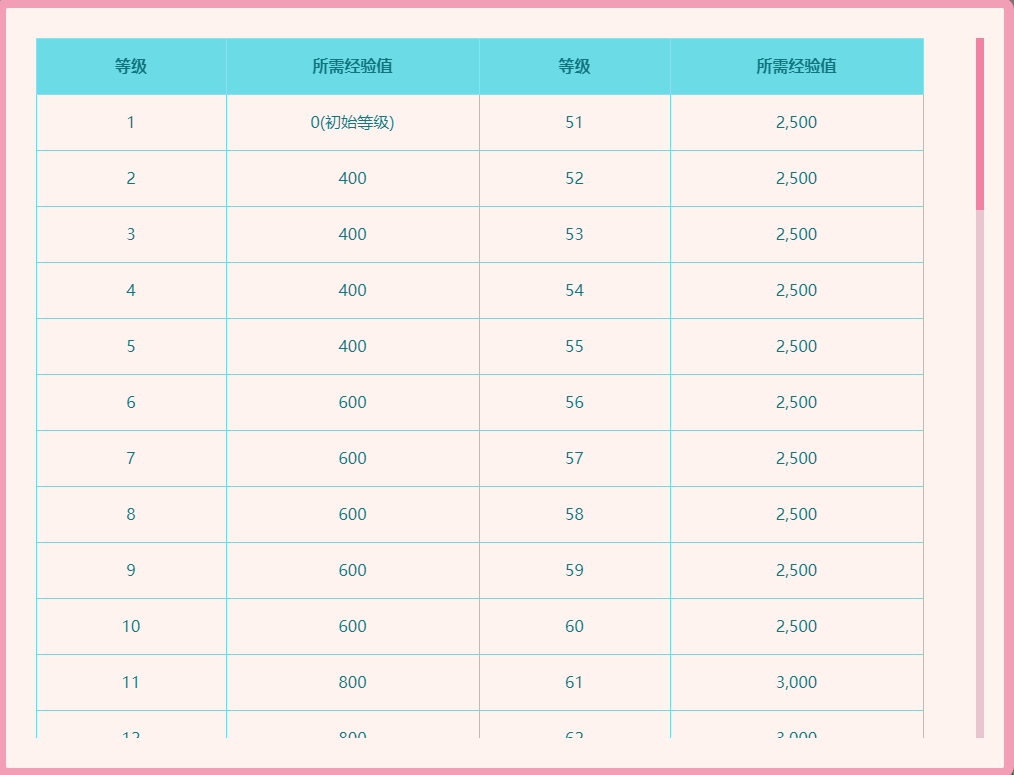This screenshot has width=1014, height=775.
Task: Click the level 60 cell
Action: 574,627
